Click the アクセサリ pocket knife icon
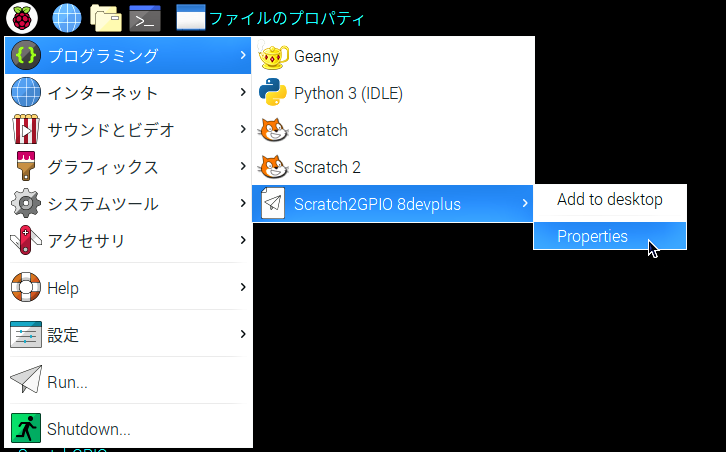 (26, 240)
